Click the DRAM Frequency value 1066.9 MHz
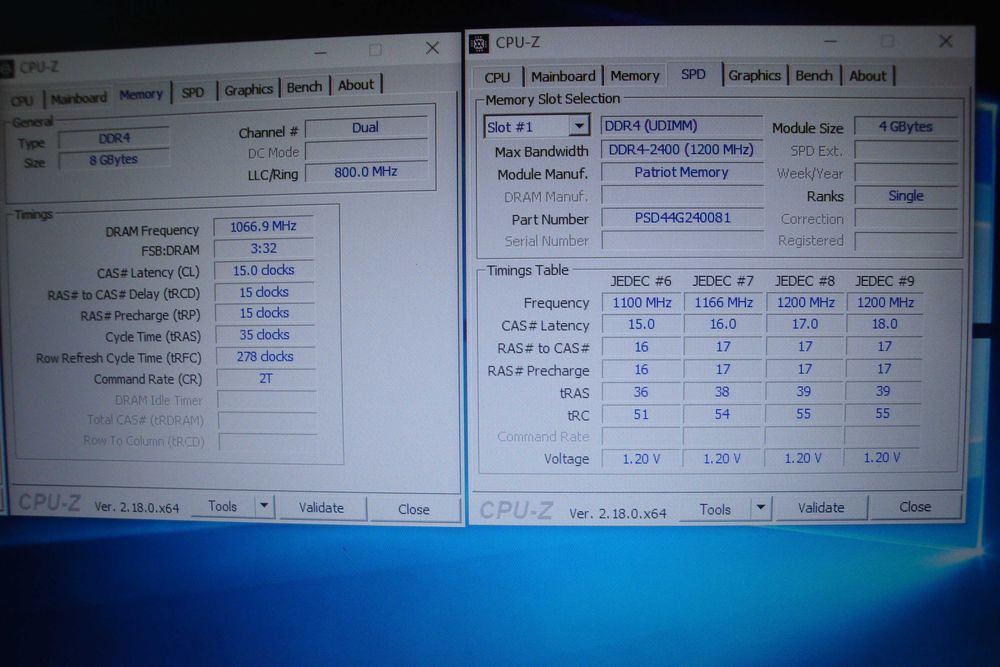This screenshot has height=667, width=1000. coord(263,226)
